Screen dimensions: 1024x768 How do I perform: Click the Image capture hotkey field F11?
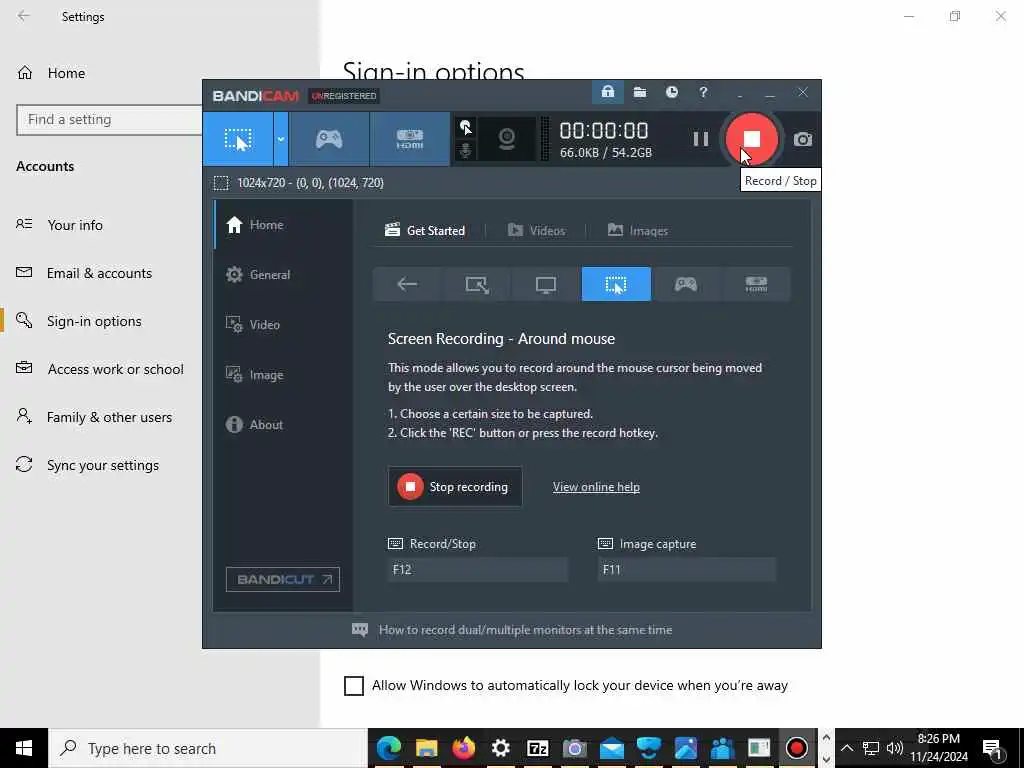tap(686, 569)
